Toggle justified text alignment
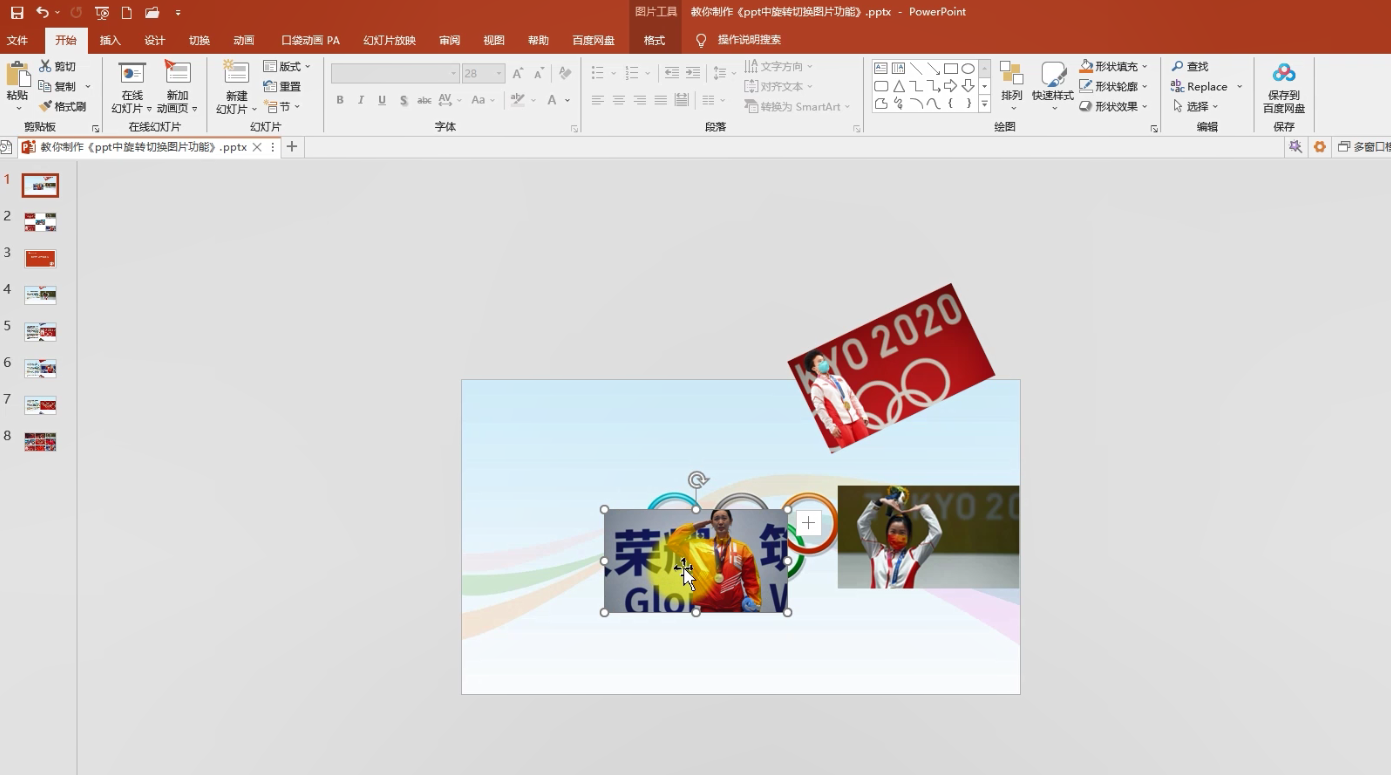1391x775 pixels. (x=661, y=100)
